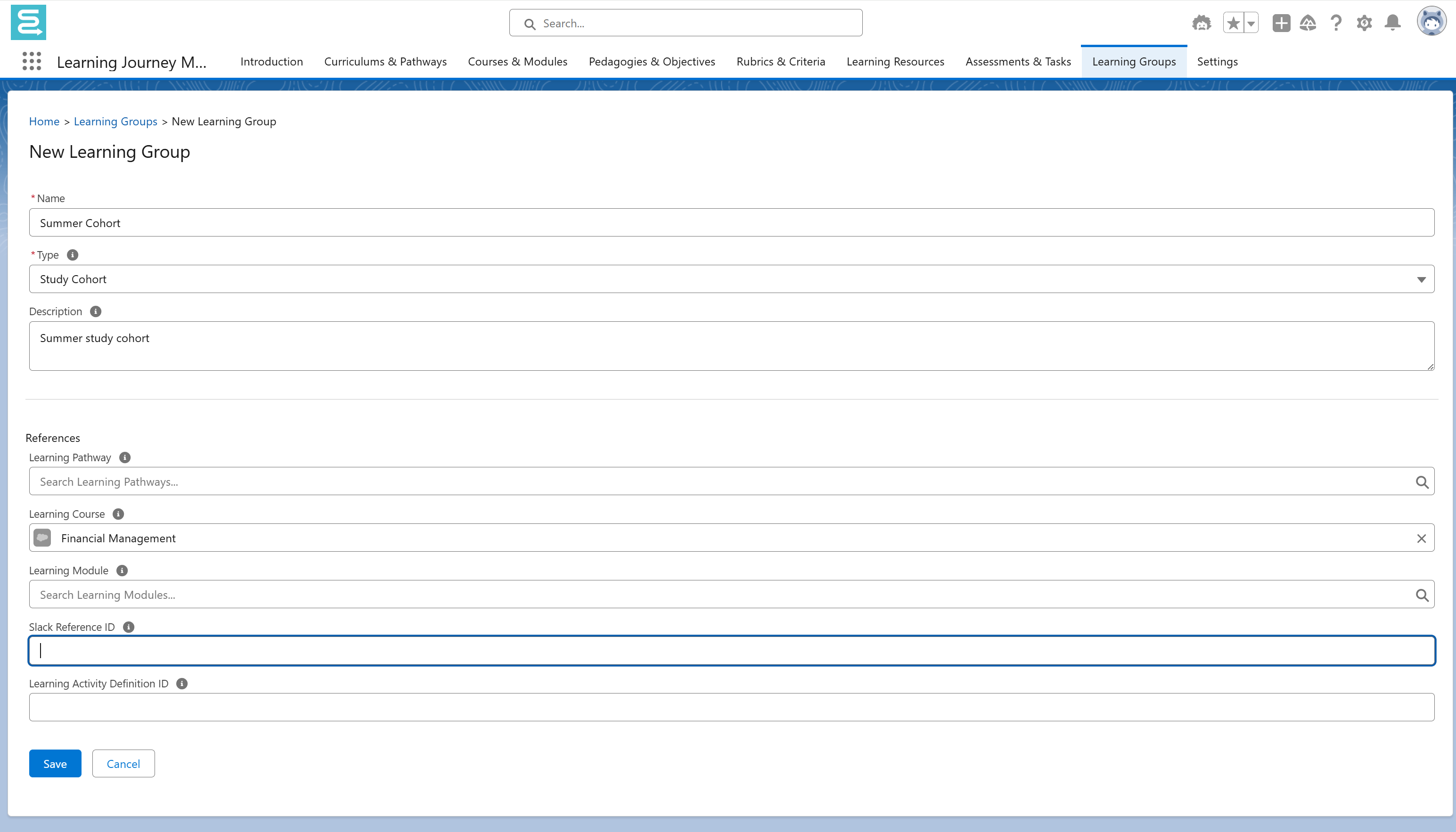Open the Setup gear icon
The height and width of the screenshot is (832, 1456).
(x=1364, y=23)
